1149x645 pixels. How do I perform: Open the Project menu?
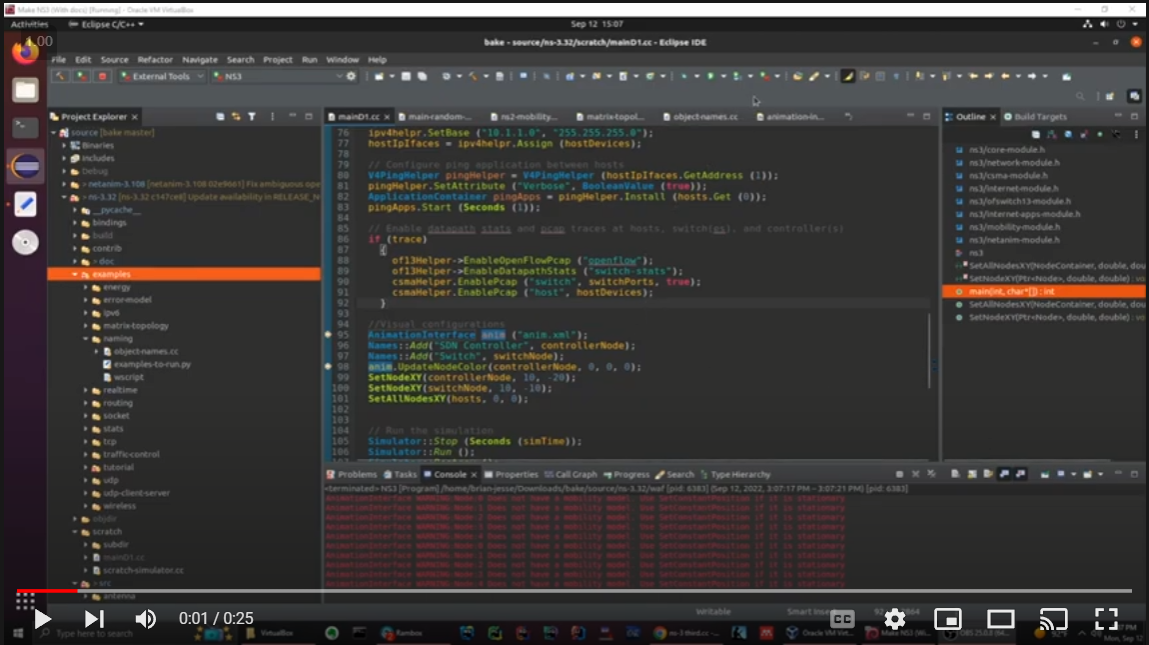click(277, 59)
